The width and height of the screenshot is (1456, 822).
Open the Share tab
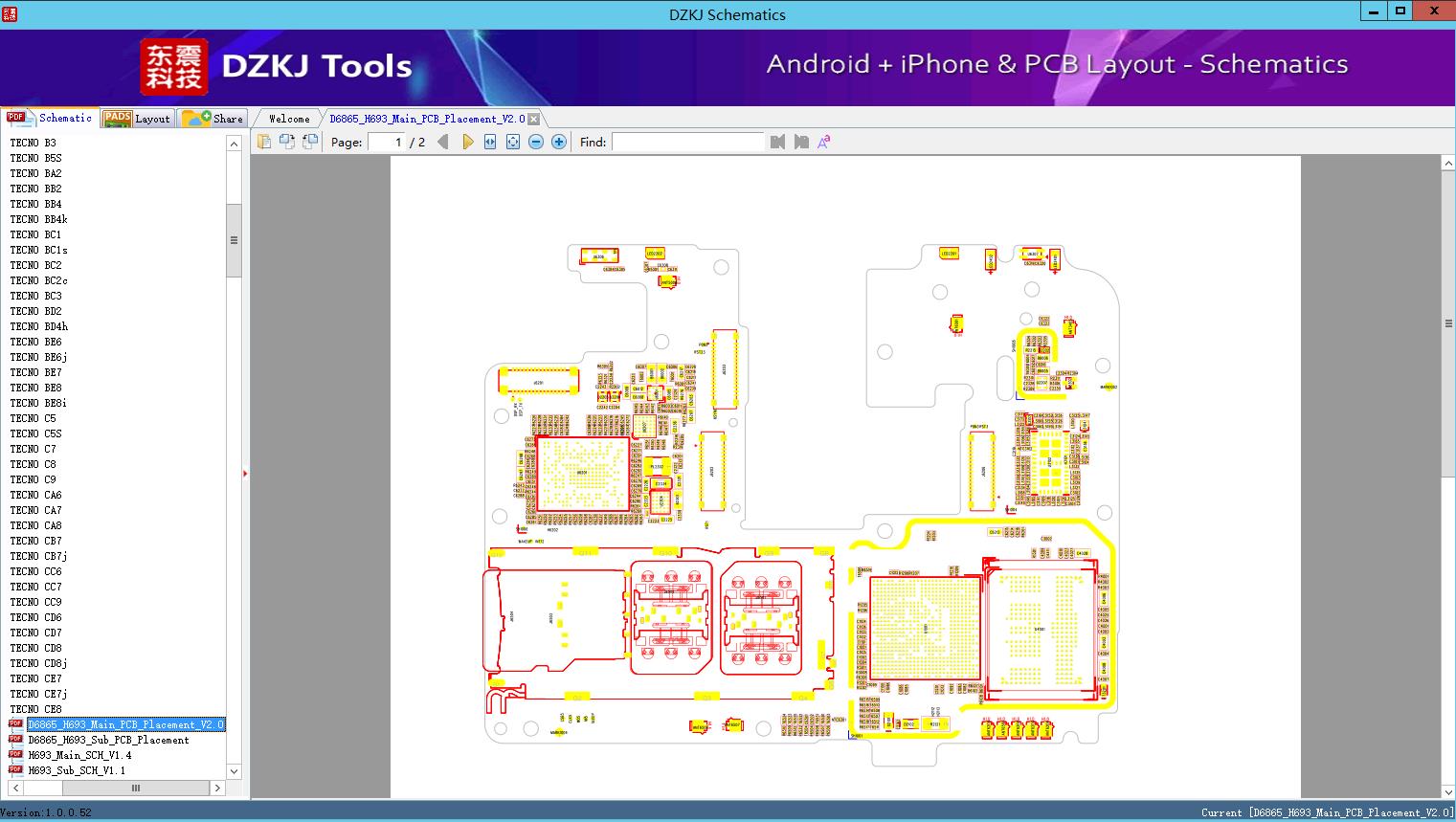(x=213, y=118)
